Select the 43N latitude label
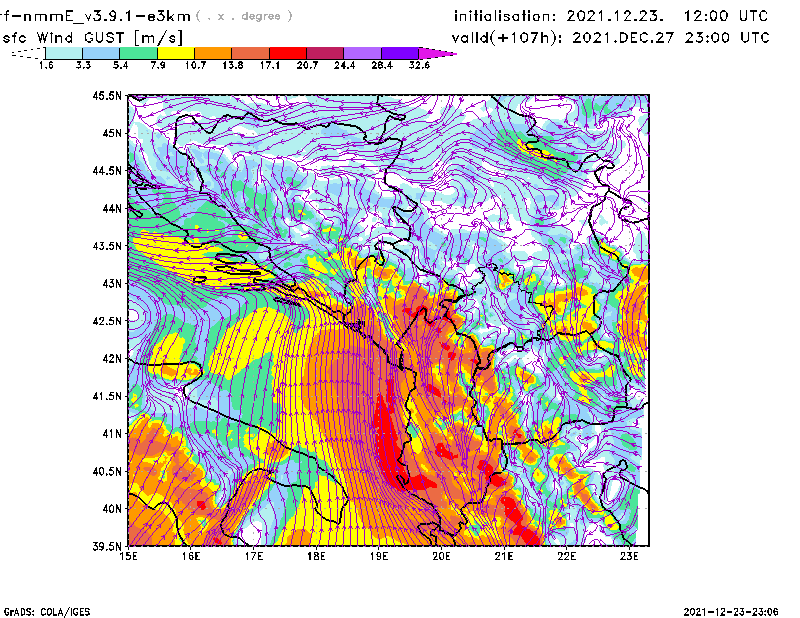The image size is (800, 618). pyautogui.click(x=112, y=283)
